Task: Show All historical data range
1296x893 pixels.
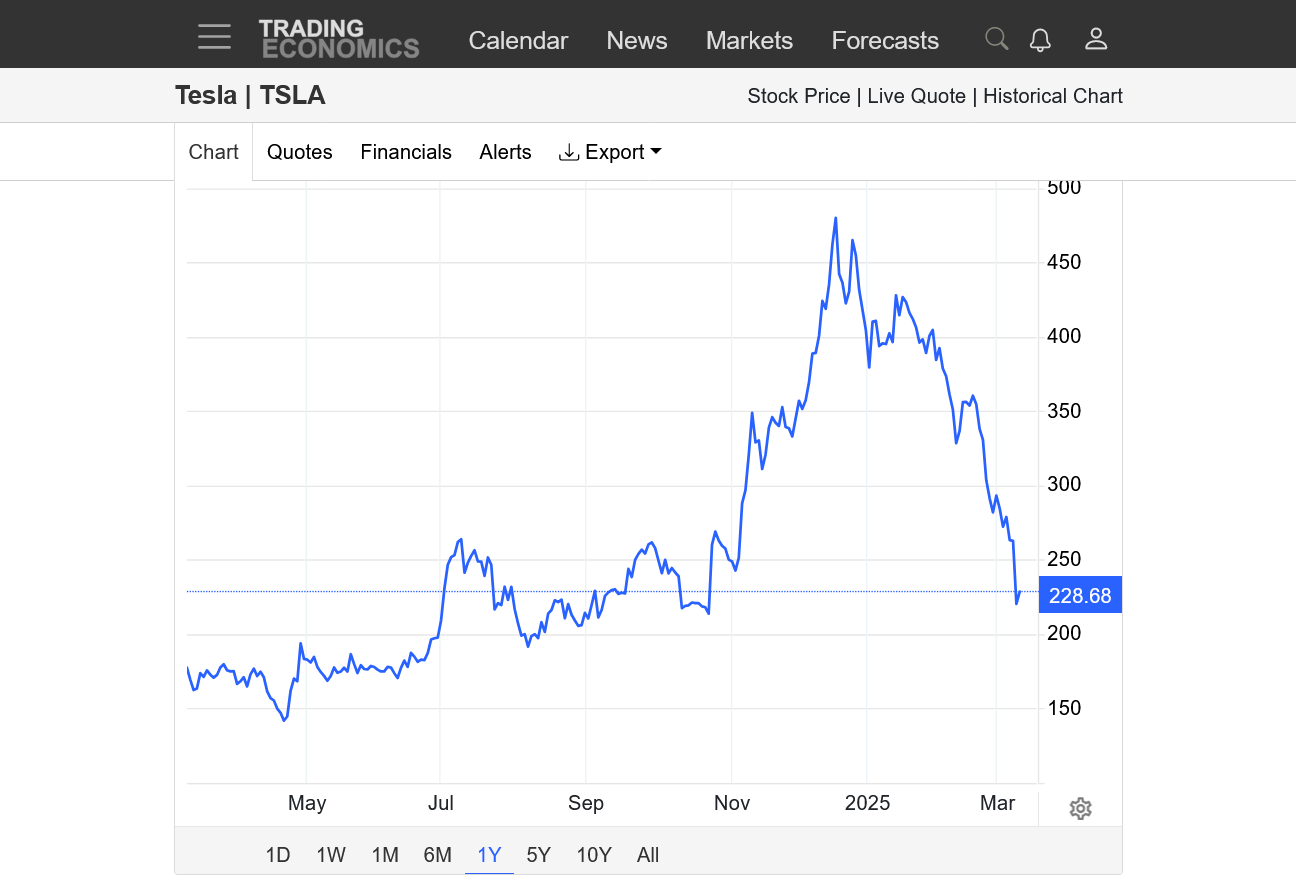Action: pyautogui.click(x=648, y=855)
